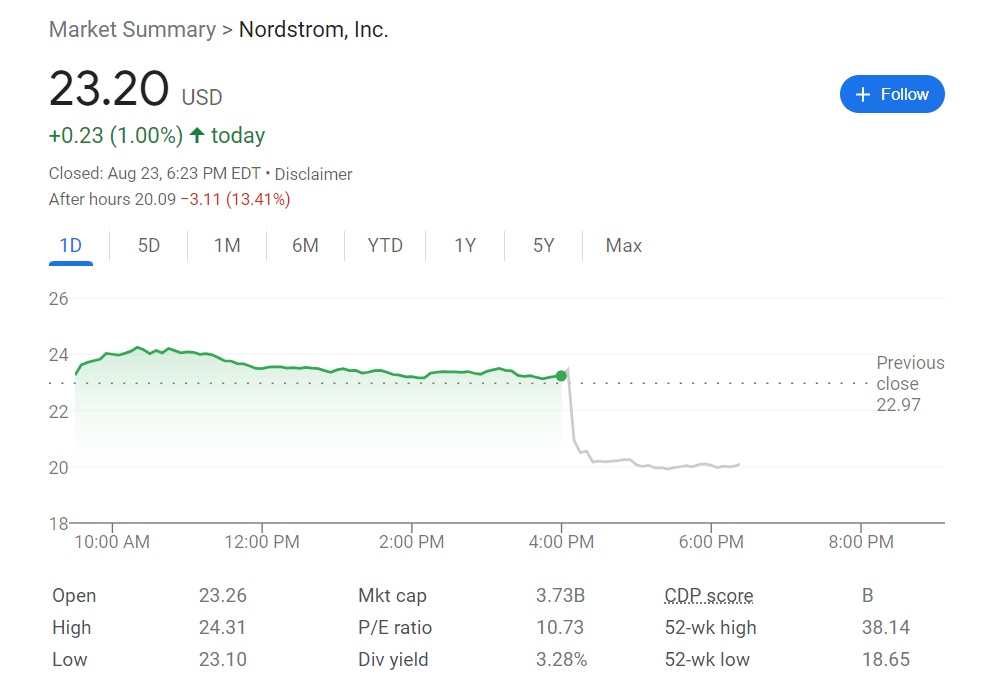
Task: Switch to the 1M chart tab
Action: tap(227, 246)
